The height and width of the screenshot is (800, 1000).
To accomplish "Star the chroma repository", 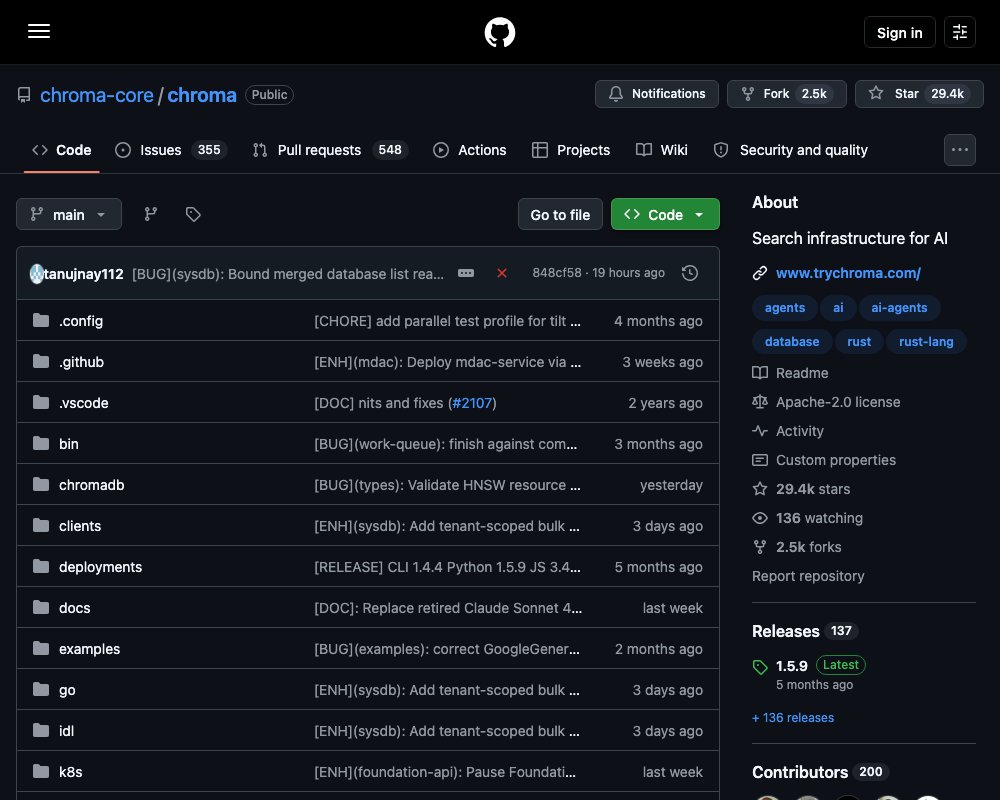I will [x=919, y=94].
